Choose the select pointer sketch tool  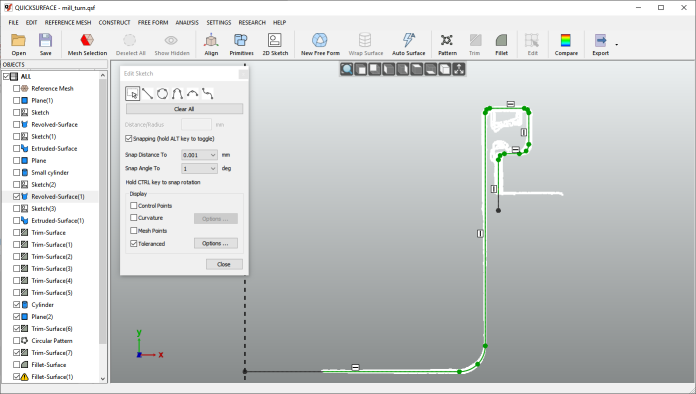[x=132, y=94]
